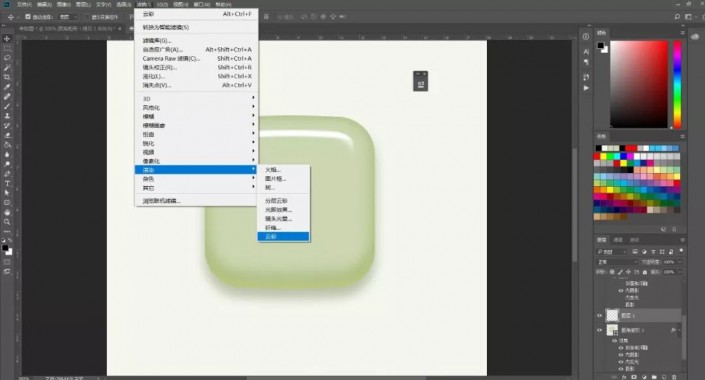Screen dimensions: 705x380
Task: Click the collapsed panel icon on canvas
Action: coord(420,81)
